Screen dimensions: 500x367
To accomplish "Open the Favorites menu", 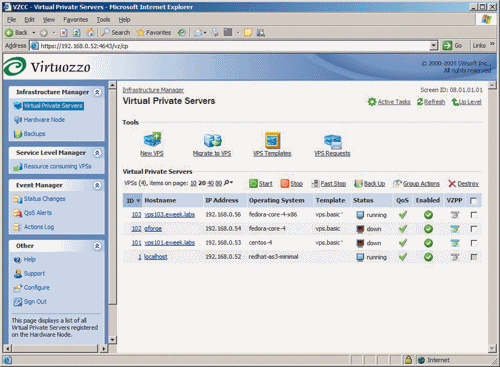I will 76,20.
